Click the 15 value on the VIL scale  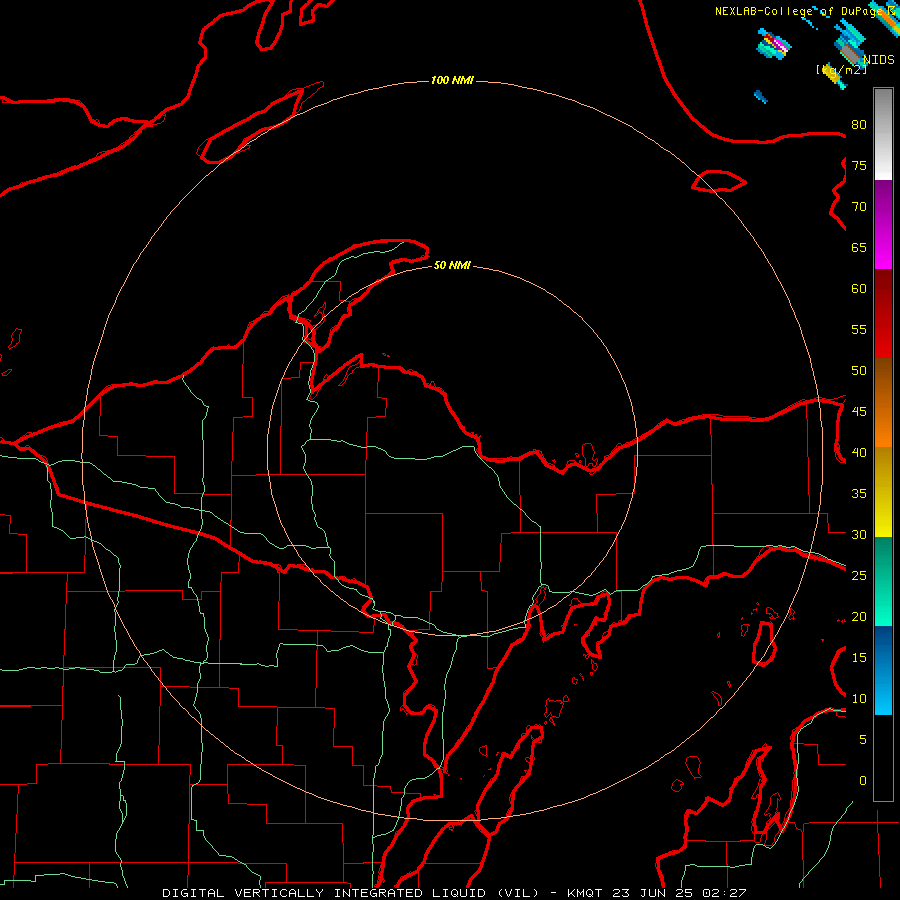[x=859, y=658]
